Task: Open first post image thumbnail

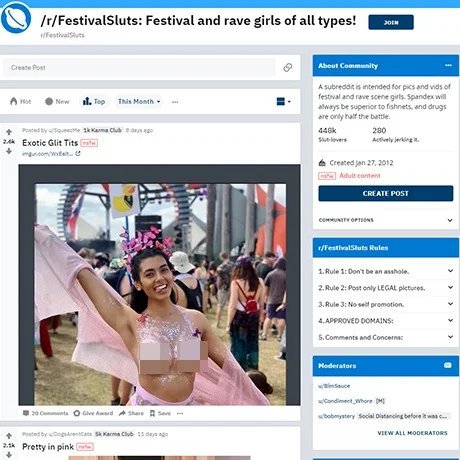Action: (160, 294)
